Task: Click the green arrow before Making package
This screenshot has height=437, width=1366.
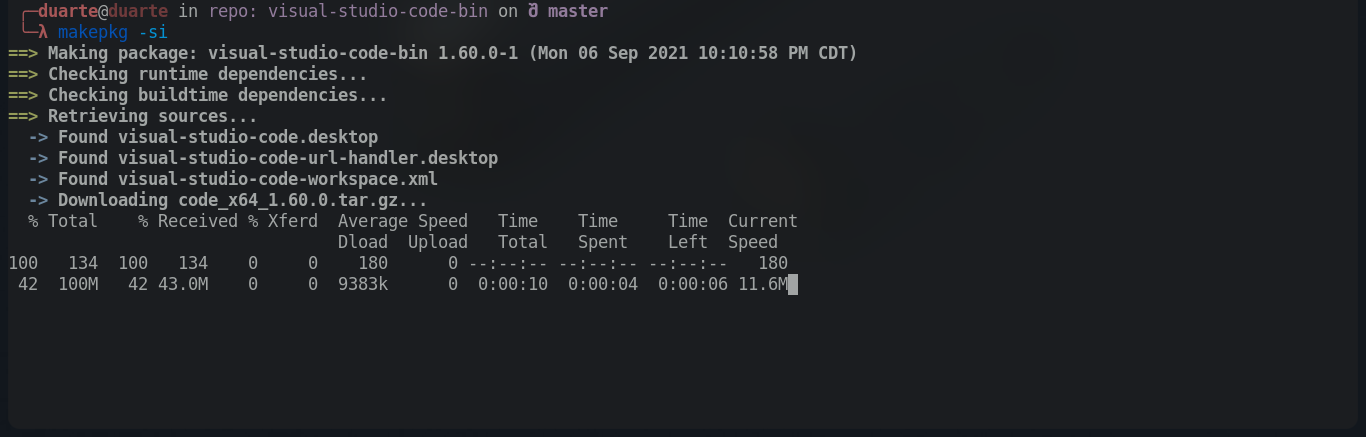Action: tap(23, 53)
